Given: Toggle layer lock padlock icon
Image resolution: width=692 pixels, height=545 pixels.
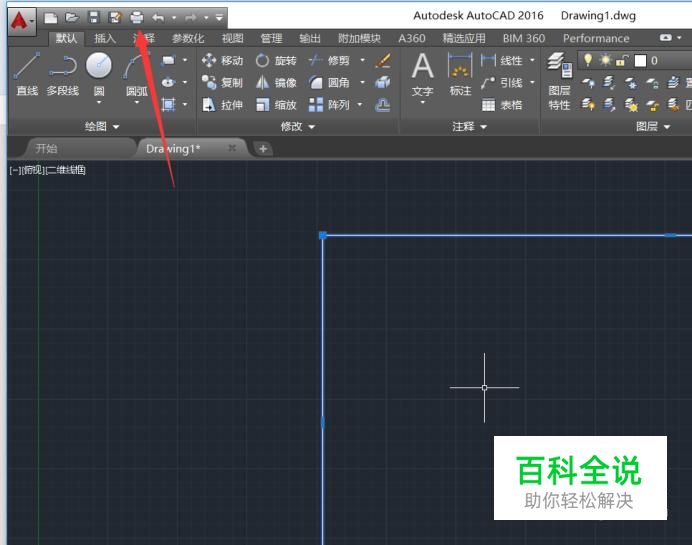Looking at the screenshot, I should [x=622, y=60].
